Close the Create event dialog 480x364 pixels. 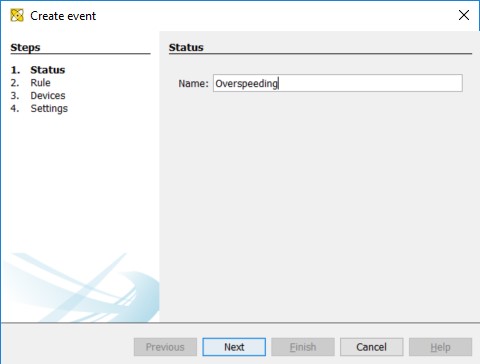tap(464, 15)
